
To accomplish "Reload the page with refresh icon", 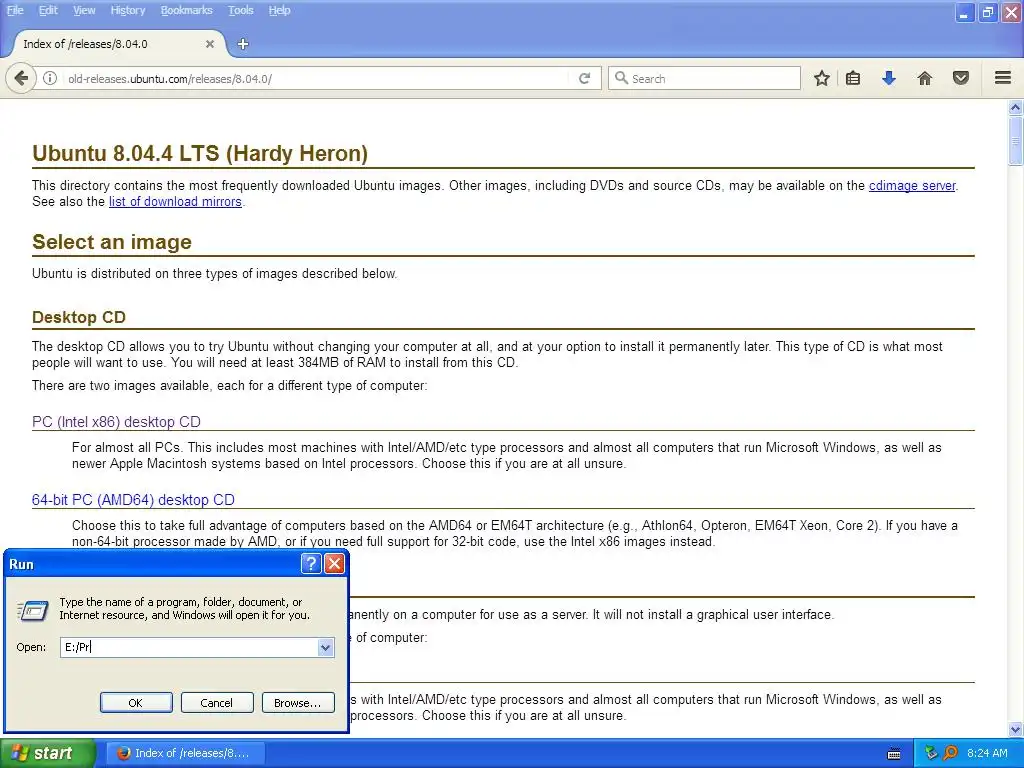I will [x=584, y=78].
